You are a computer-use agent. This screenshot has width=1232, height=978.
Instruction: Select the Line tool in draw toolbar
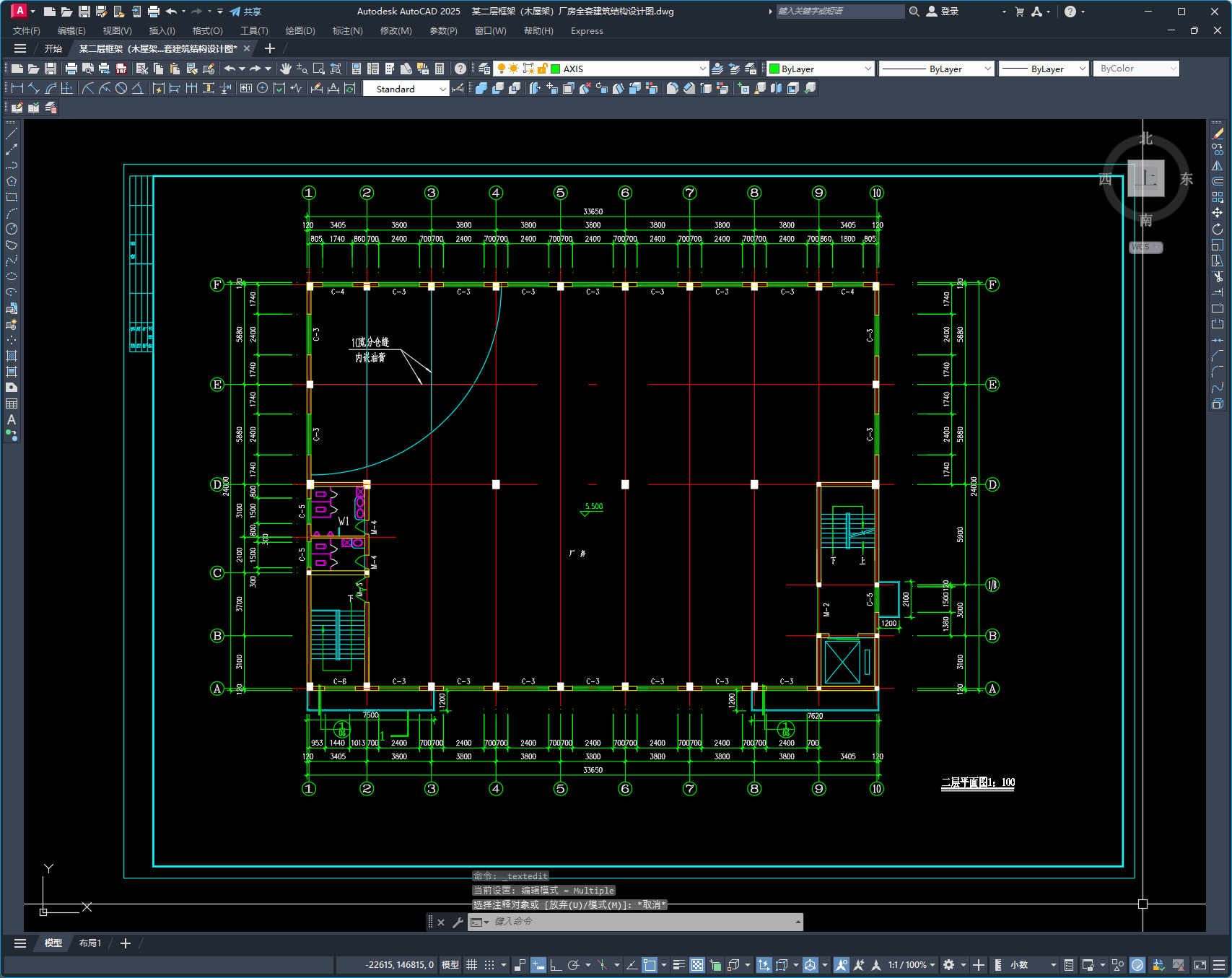click(x=12, y=134)
